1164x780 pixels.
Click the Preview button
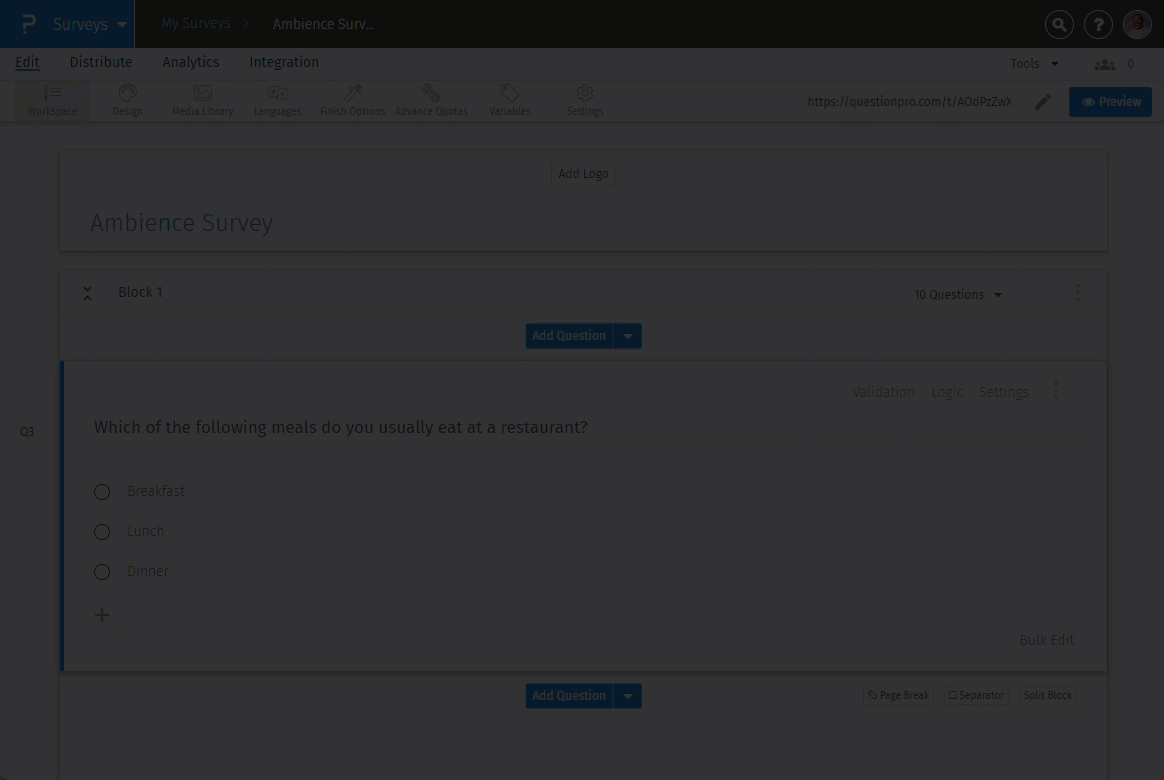coord(1111,102)
